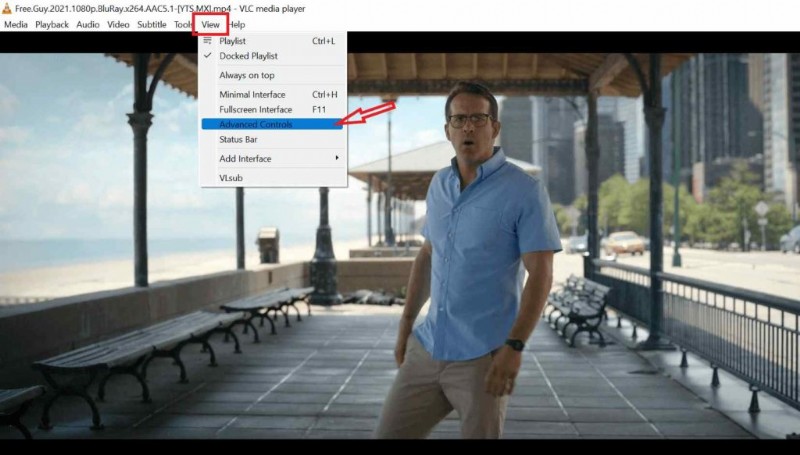The image size is (800, 455).
Task: Choose Playlist from the View menu
Action: (x=273, y=41)
